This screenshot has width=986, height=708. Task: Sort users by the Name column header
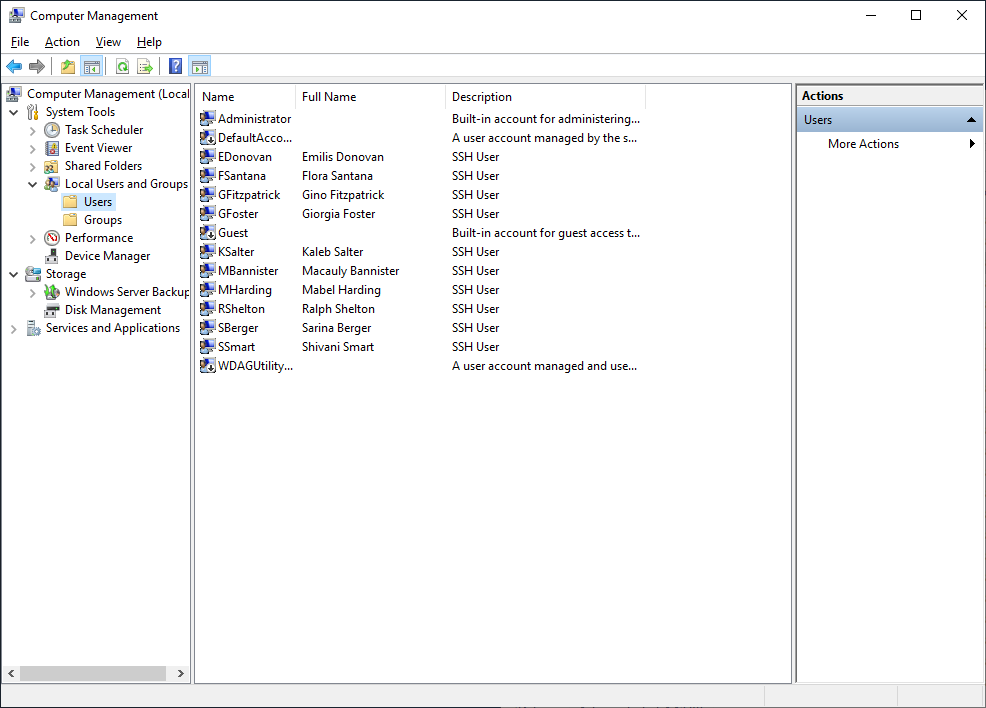pos(245,97)
